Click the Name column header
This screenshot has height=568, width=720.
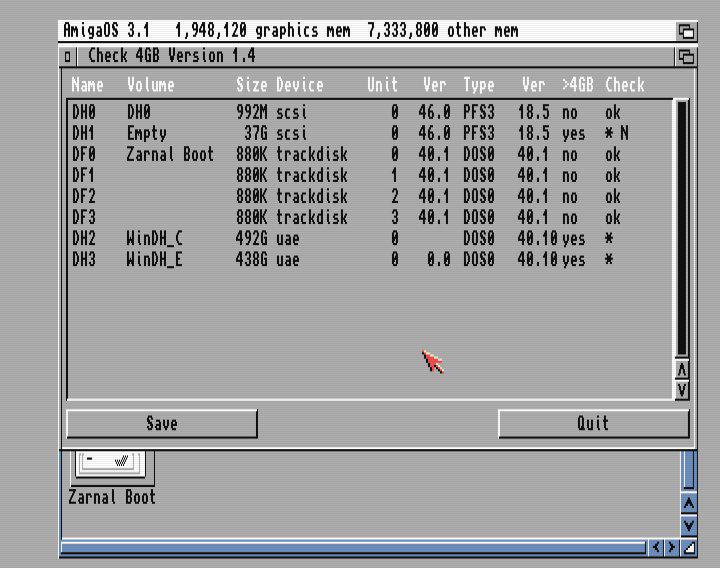coord(87,85)
